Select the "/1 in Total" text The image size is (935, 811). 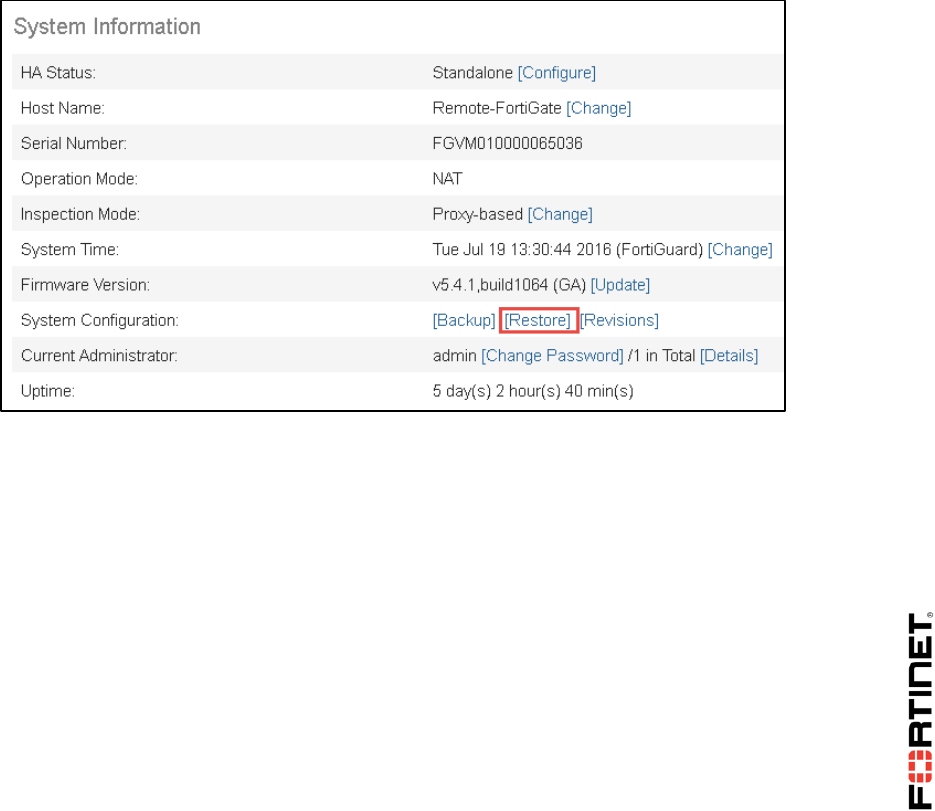[x=661, y=356]
